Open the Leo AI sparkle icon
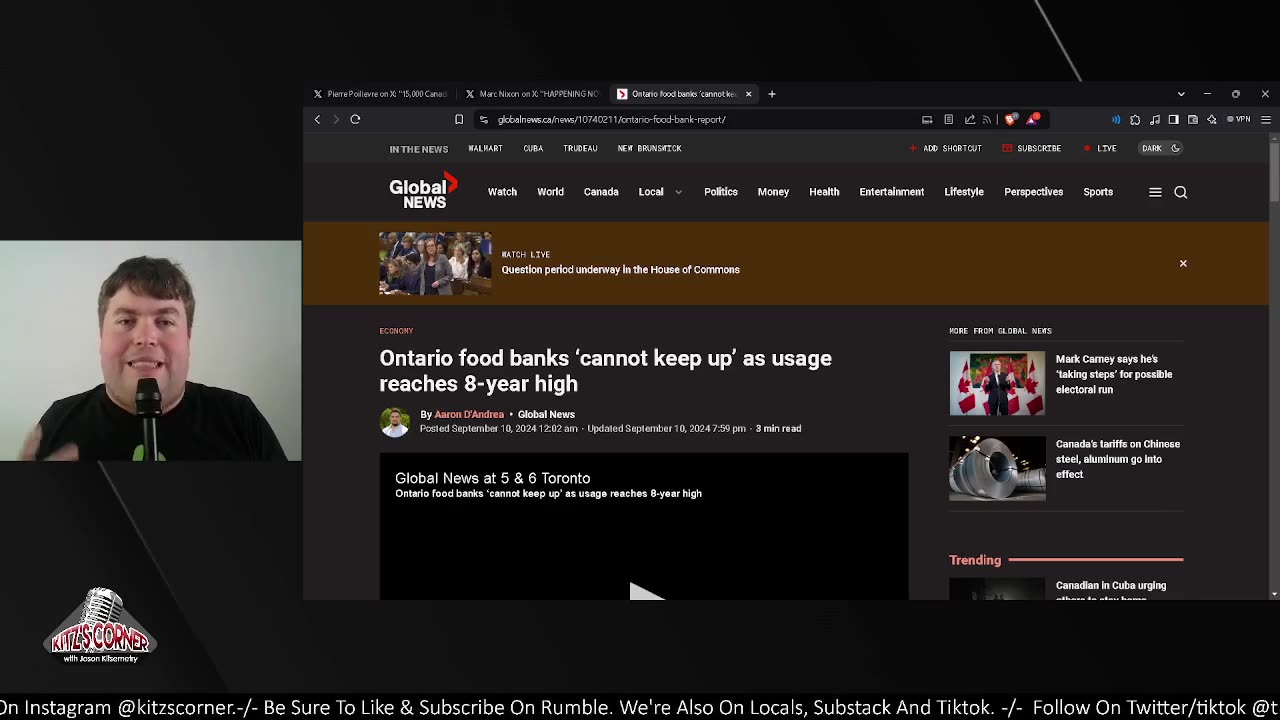 pos(1212,119)
